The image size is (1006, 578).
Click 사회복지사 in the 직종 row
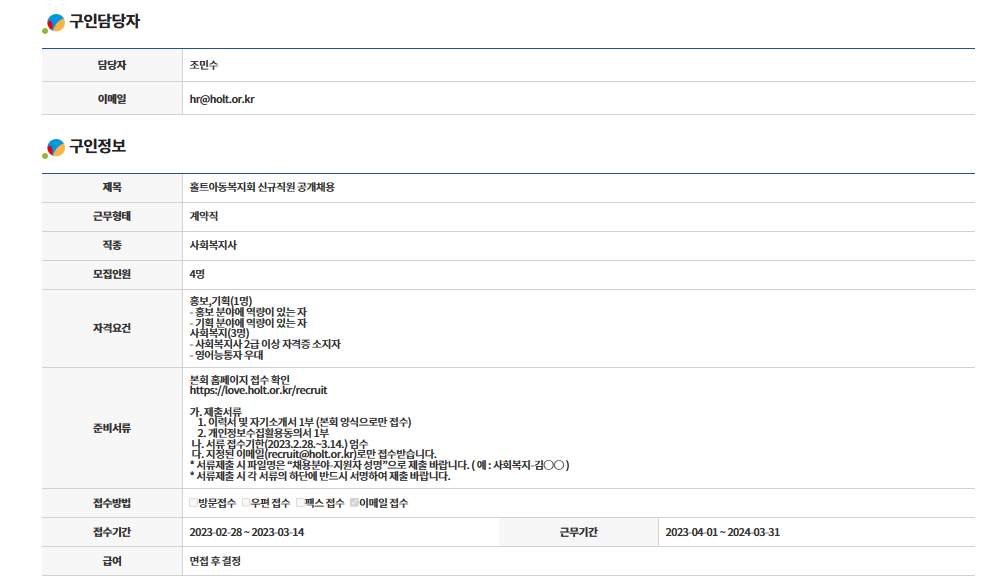click(213, 245)
